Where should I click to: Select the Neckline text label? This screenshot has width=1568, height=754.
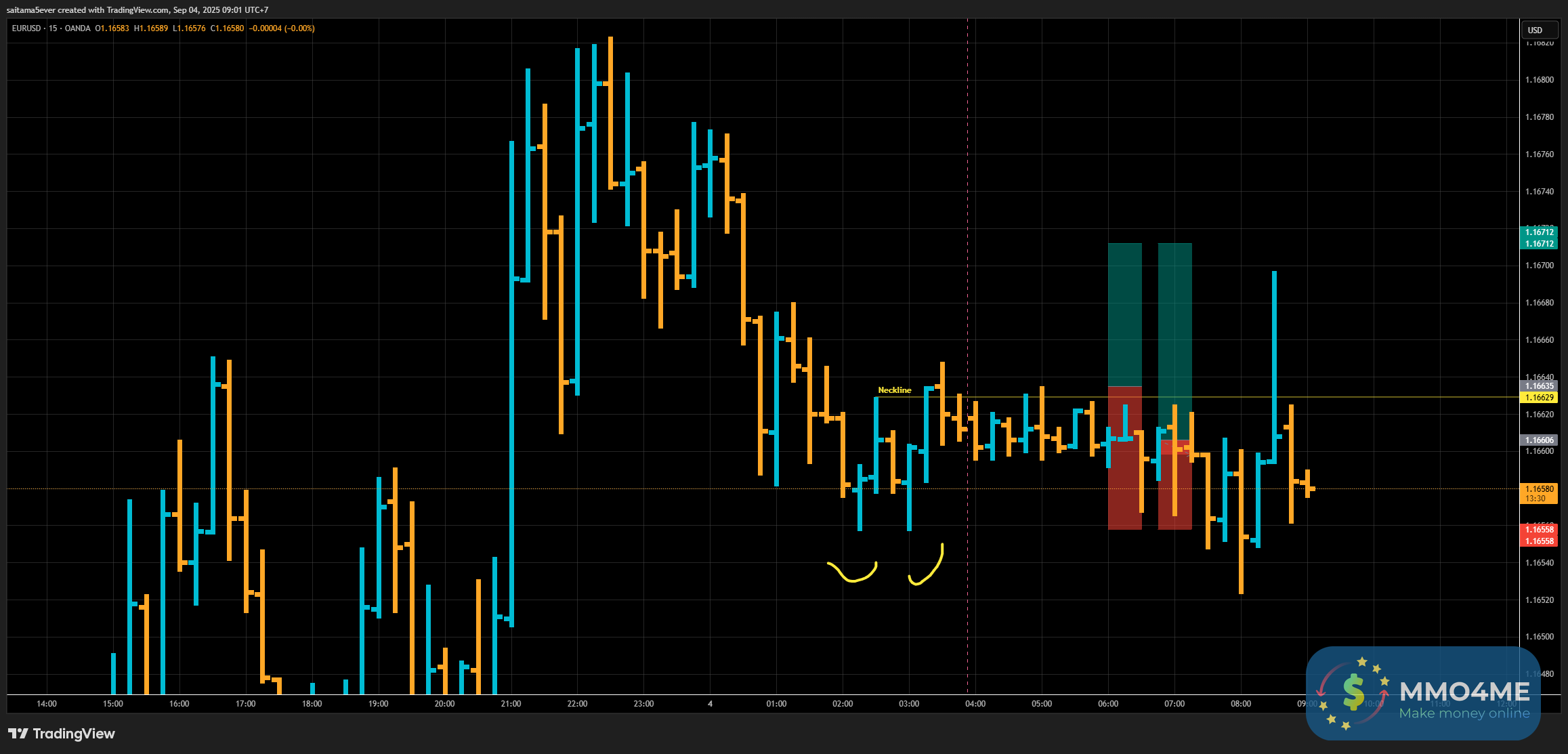tap(894, 390)
